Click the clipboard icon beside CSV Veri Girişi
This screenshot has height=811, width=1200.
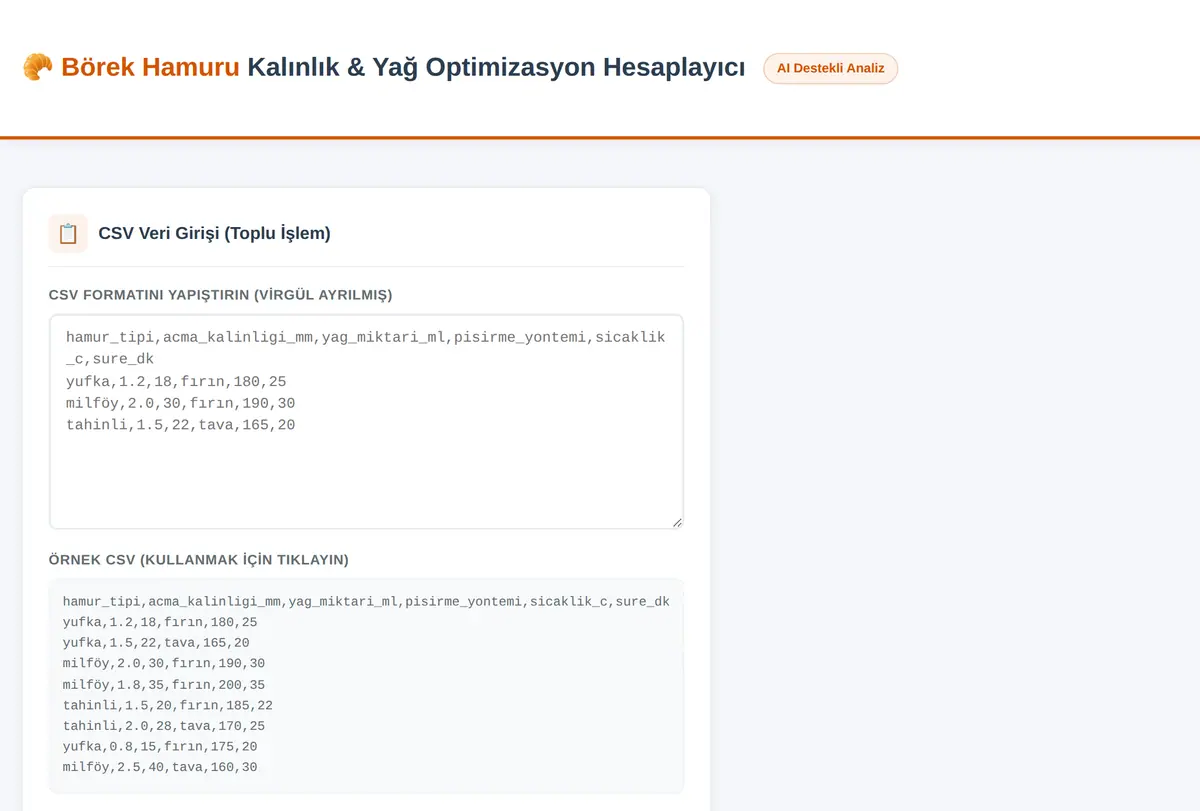point(68,233)
